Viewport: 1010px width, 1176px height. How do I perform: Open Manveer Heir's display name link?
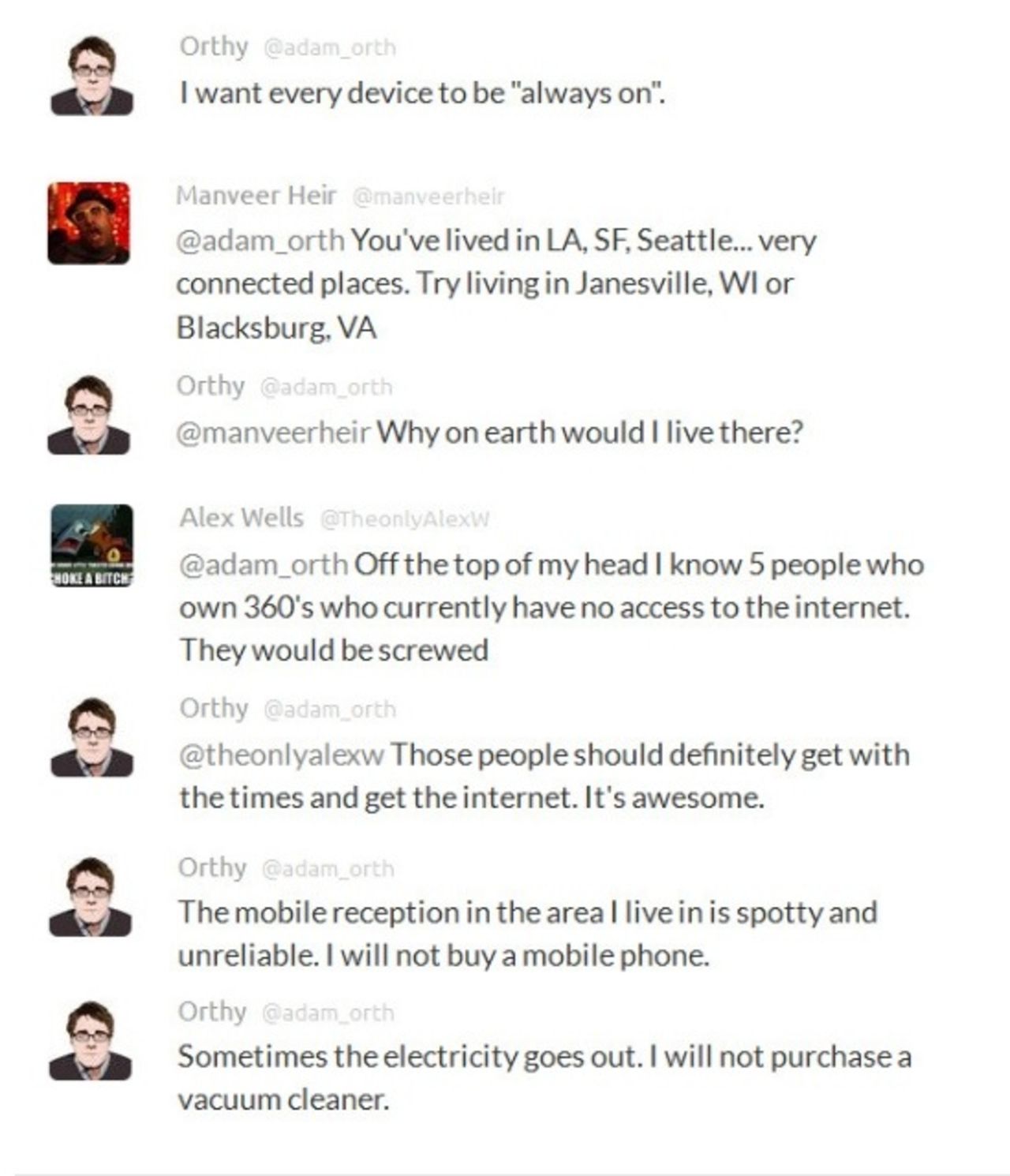(x=256, y=195)
